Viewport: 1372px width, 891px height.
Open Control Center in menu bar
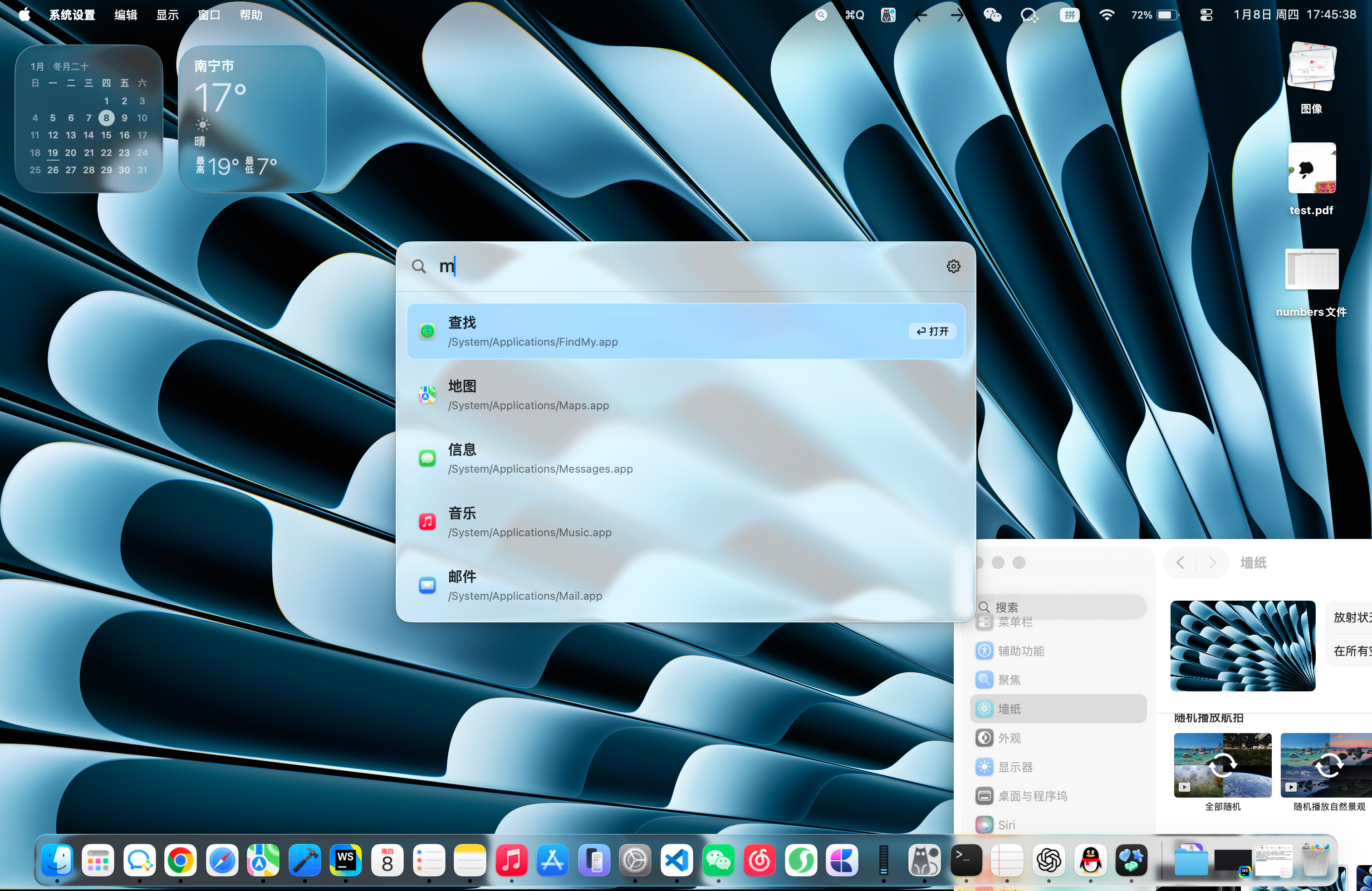(x=1206, y=15)
